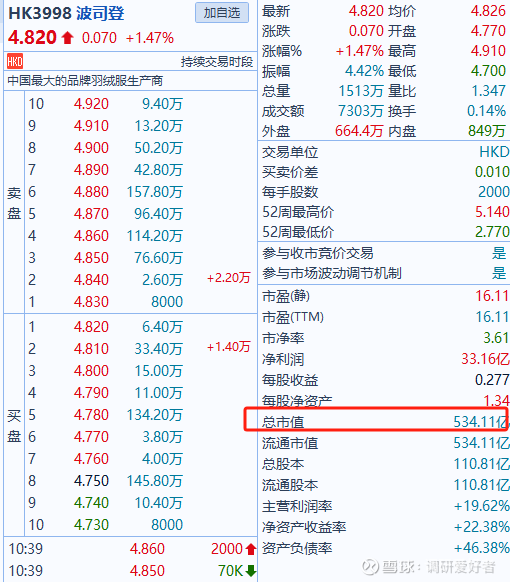Select the +1.40万 volume change
This screenshot has width=510, height=582.
coord(228,347)
